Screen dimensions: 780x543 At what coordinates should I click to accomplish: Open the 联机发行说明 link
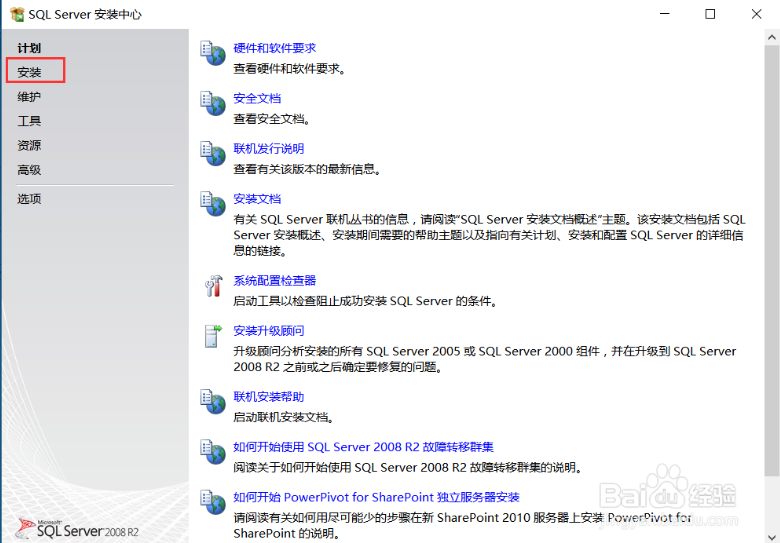tap(269, 149)
